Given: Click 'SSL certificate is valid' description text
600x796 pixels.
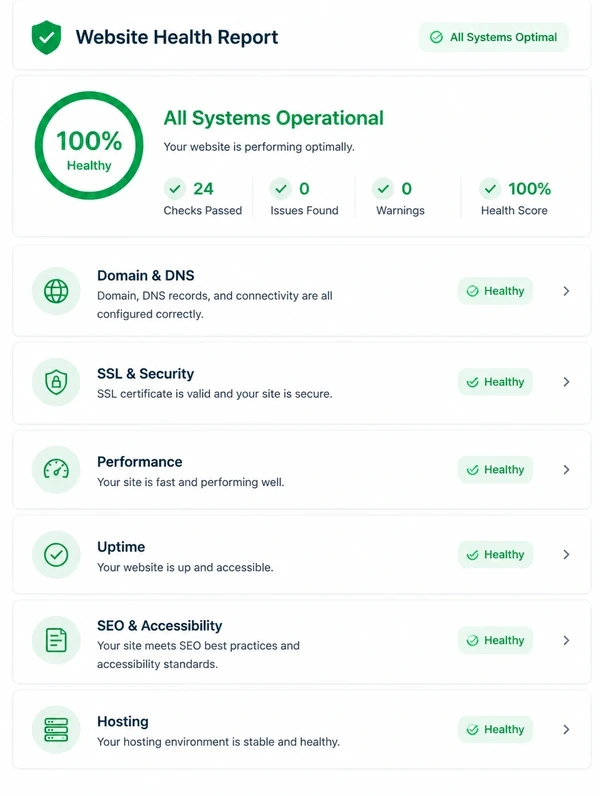Looking at the screenshot, I should 215,394.
